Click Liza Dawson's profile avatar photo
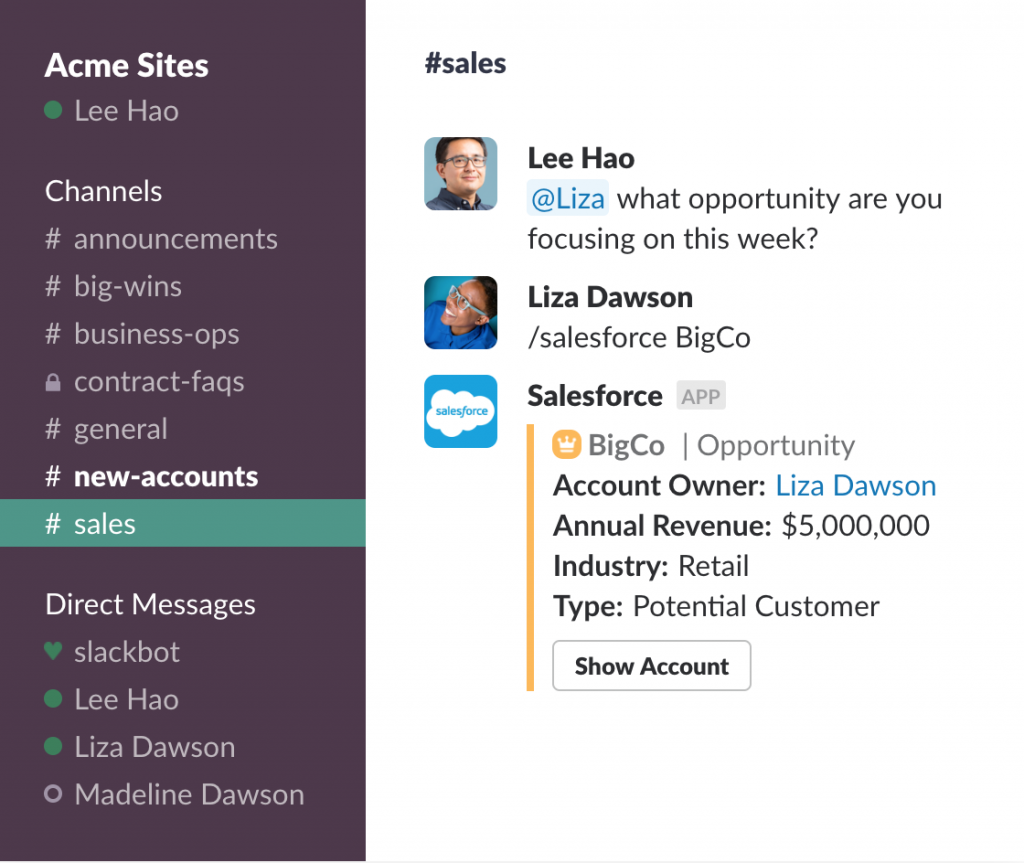This screenshot has height=863, width=1024. pyautogui.click(x=460, y=313)
